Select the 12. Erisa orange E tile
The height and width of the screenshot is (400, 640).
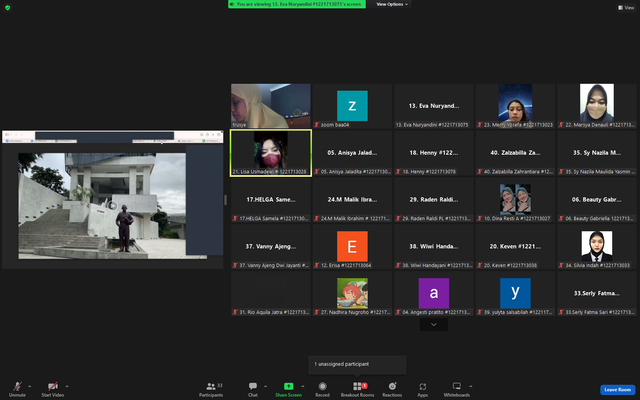click(x=352, y=247)
